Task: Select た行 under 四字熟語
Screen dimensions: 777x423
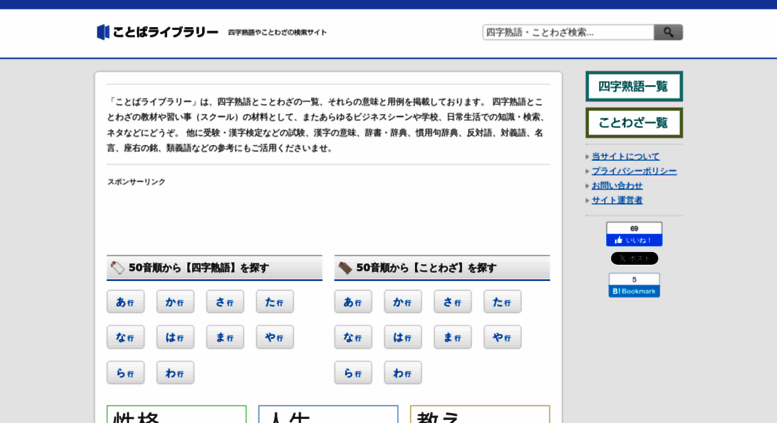Action: (x=275, y=302)
